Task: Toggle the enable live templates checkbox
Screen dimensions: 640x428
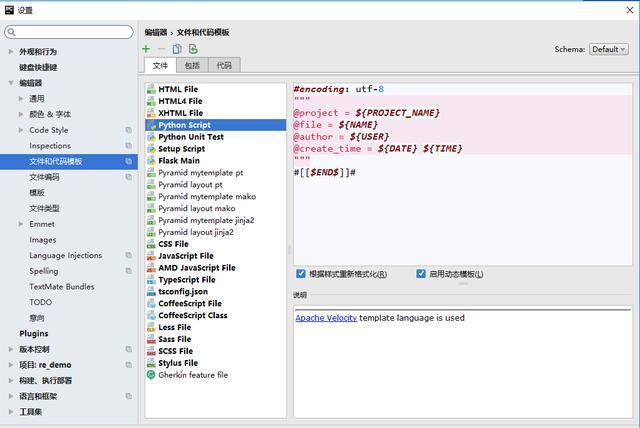Action: 421,273
